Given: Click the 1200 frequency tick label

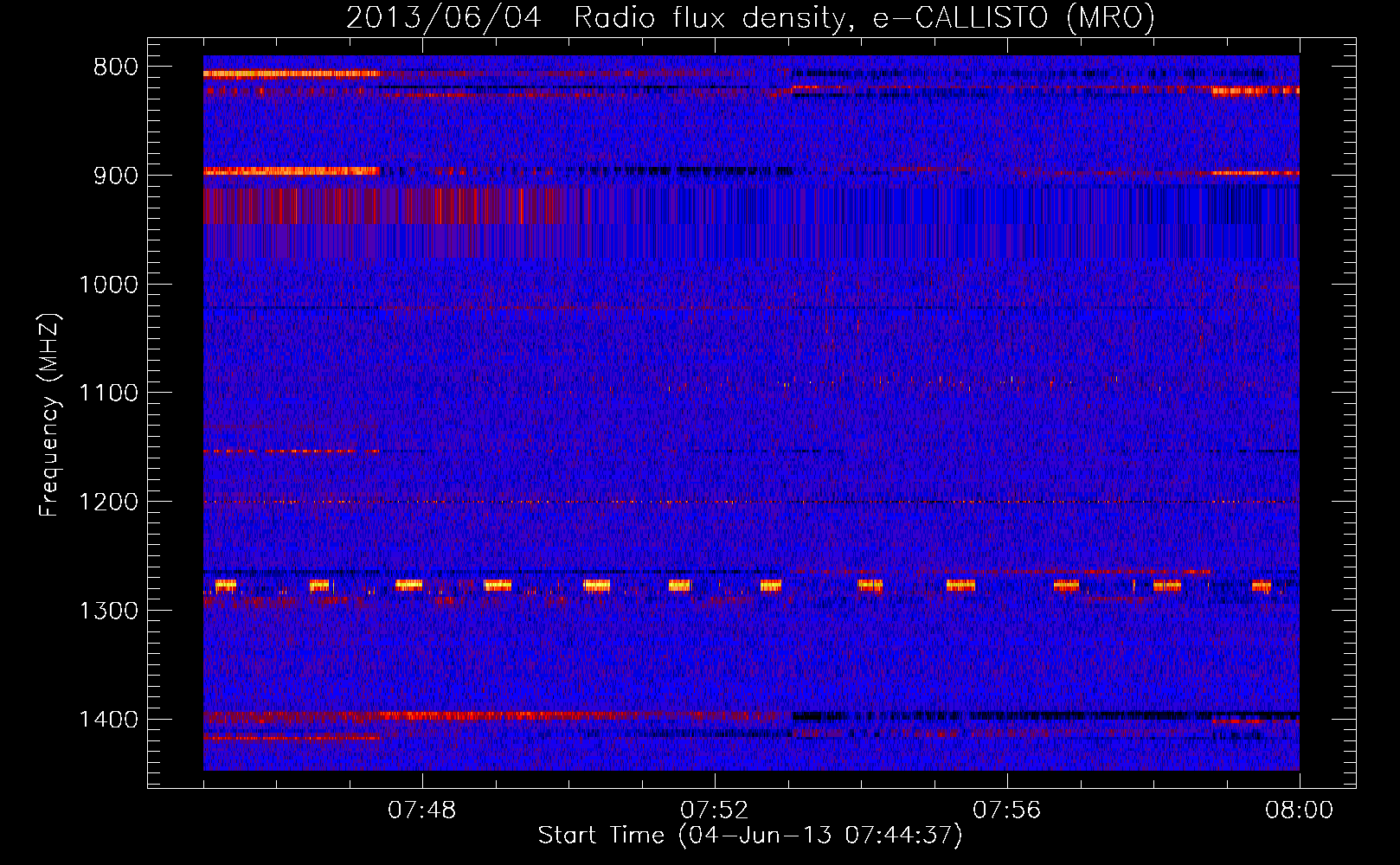Looking at the screenshot, I should click(108, 503).
